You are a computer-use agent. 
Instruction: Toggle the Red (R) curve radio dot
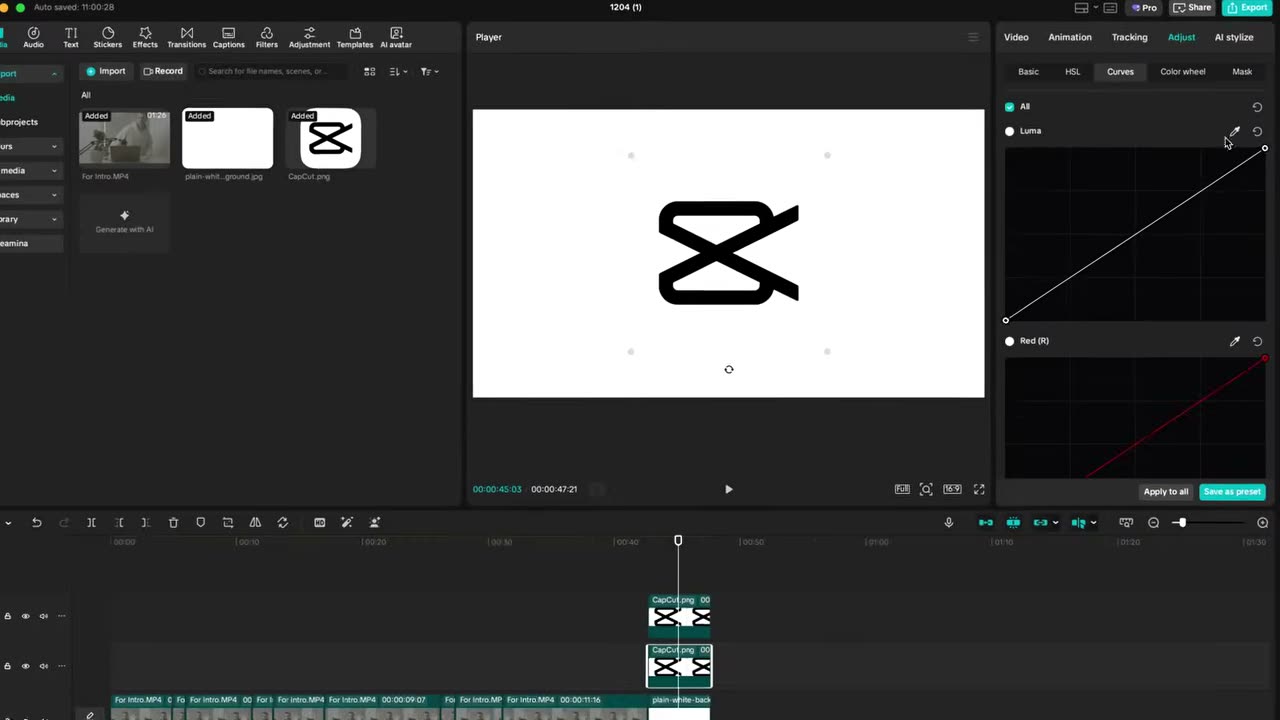[1009, 341]
